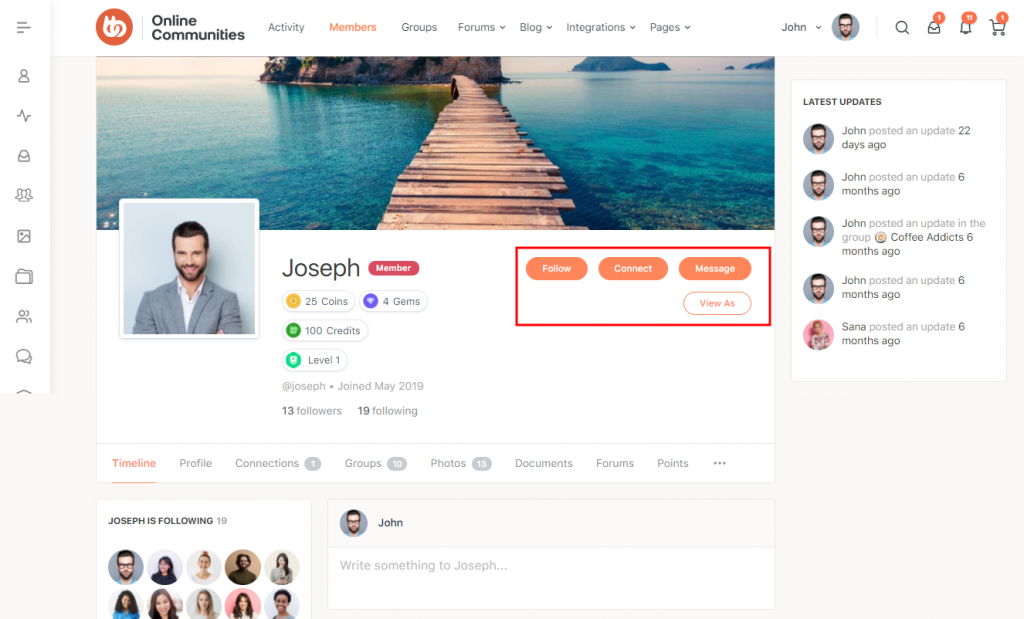
Task: Expand John's account dropdown
Action: (x=798, y=27)
